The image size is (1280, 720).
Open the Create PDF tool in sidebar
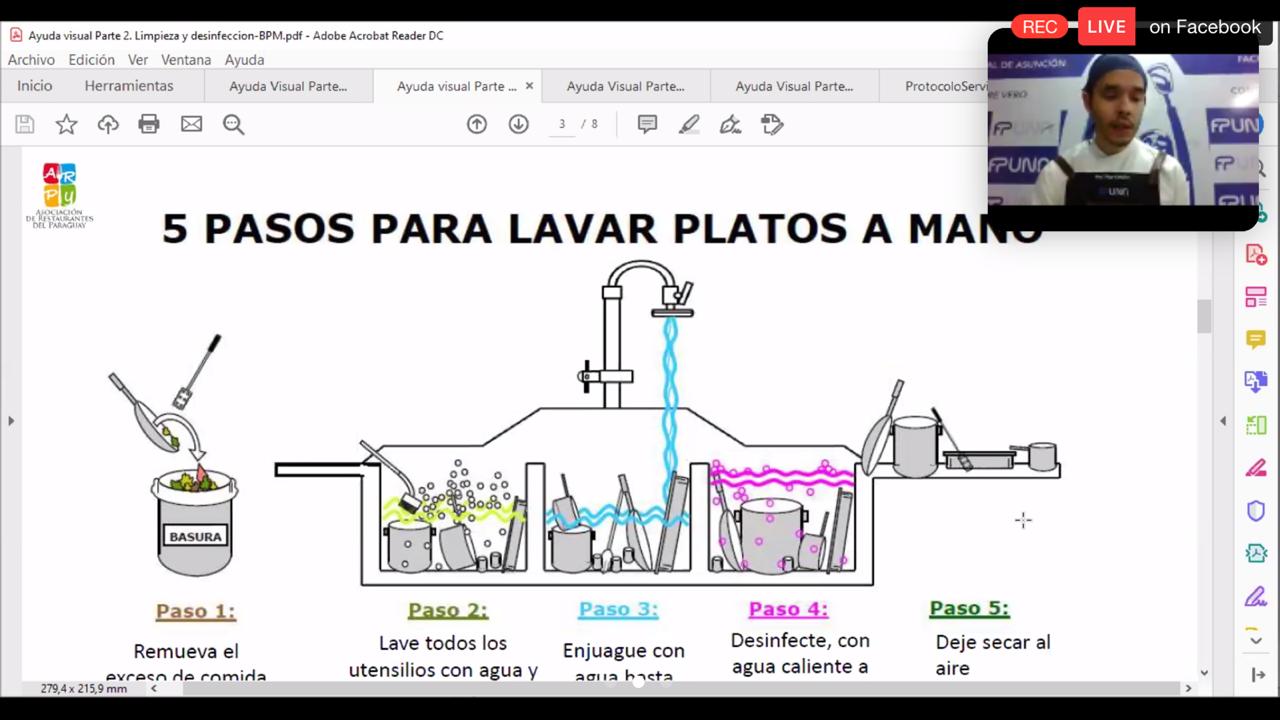(1256, 254)
